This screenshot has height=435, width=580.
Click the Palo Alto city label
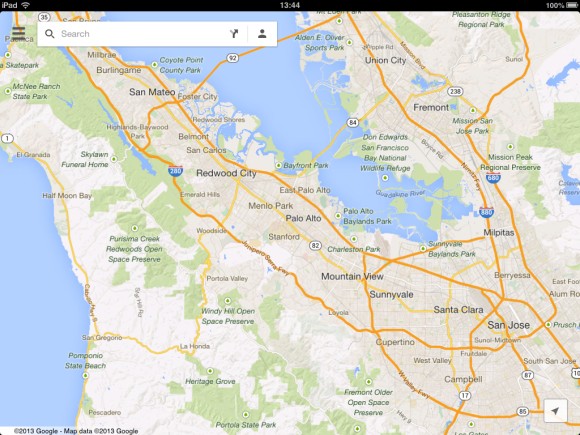(x=303, y=219)
